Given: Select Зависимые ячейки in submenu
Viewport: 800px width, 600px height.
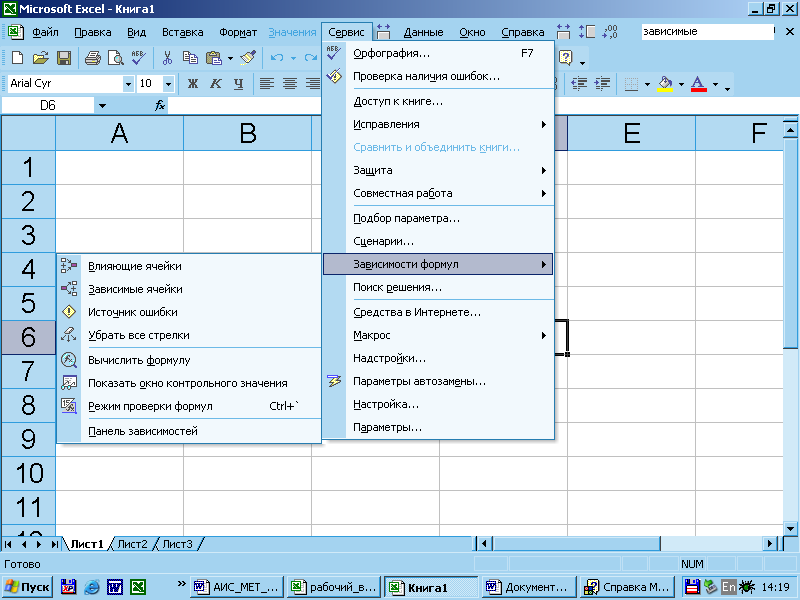Looking at the screenshot, I should 189,289.
